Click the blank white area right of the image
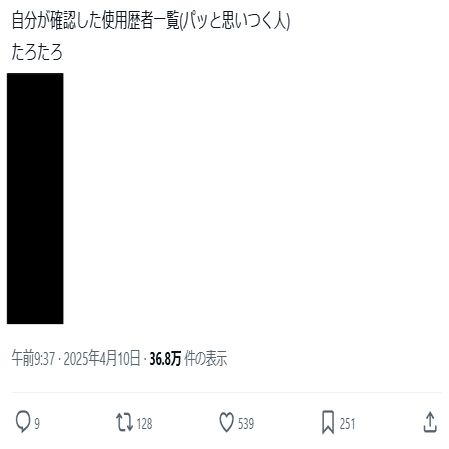 tap(253, 198)
